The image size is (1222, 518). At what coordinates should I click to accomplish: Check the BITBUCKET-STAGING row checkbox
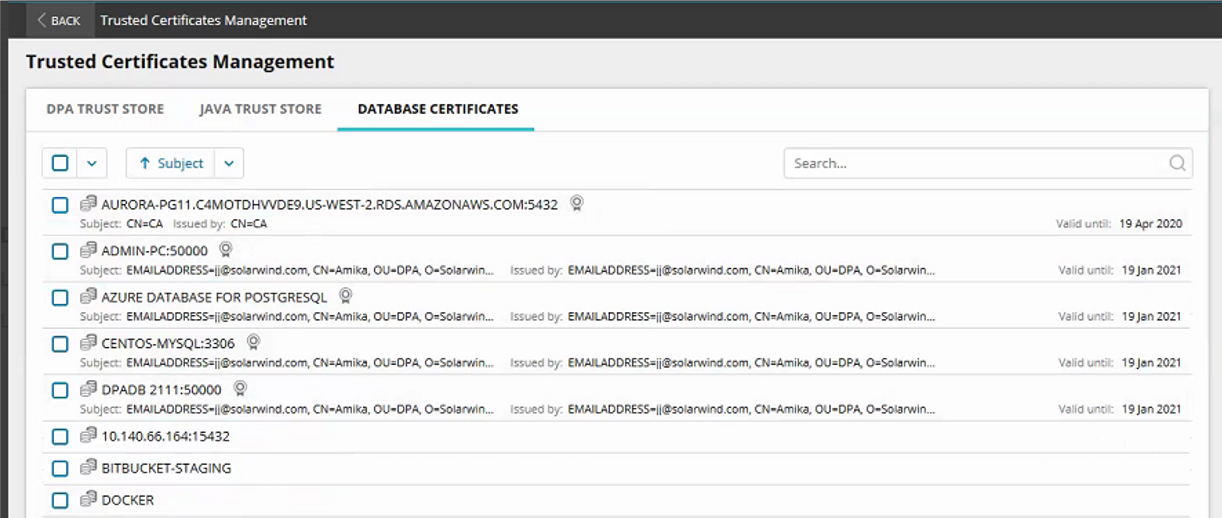coord(60,468)
